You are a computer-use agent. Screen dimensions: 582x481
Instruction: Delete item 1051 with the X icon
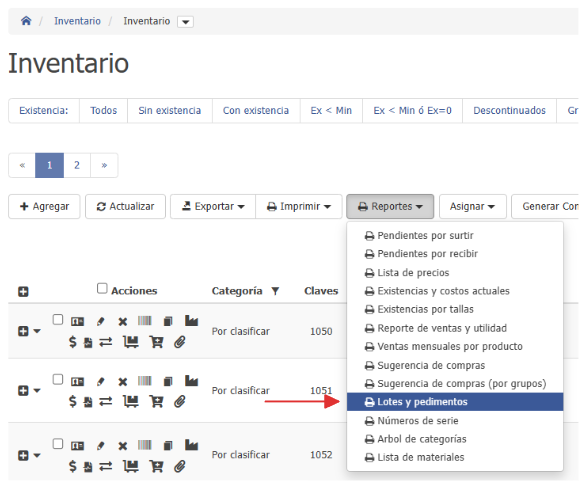click(x=122, y=382)
